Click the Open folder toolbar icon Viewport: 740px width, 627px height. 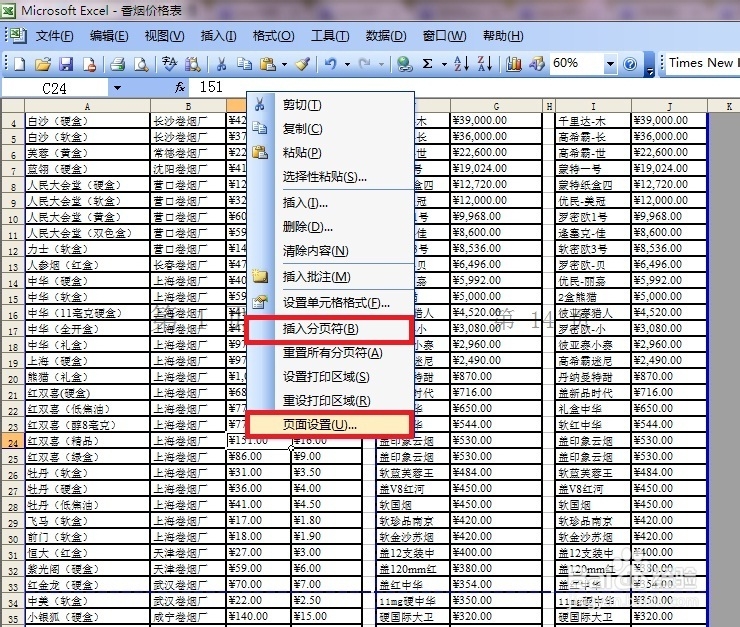click(x=42, y=64)
